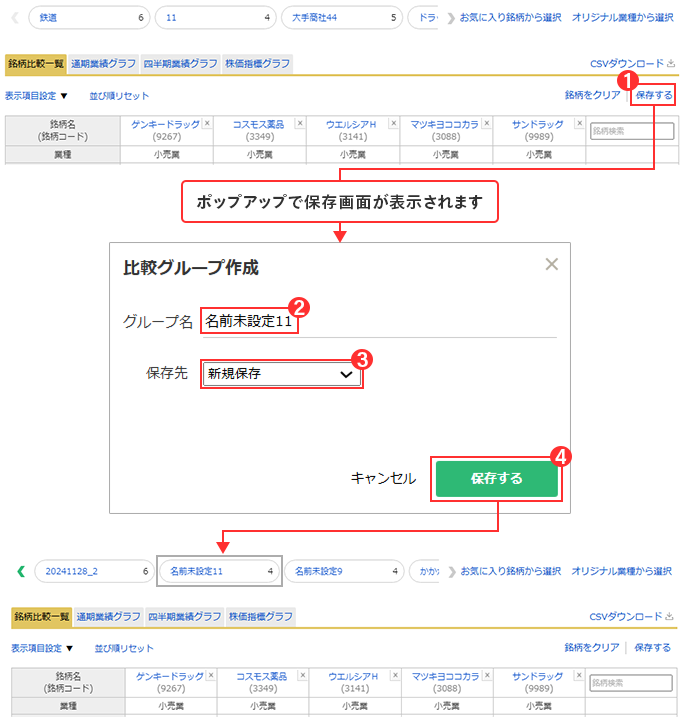The image size is (680, 717).
Task: Remove ゲンキードラッグ column in upper comparison table
Action: pyautogui.click(x=207, y=123)
